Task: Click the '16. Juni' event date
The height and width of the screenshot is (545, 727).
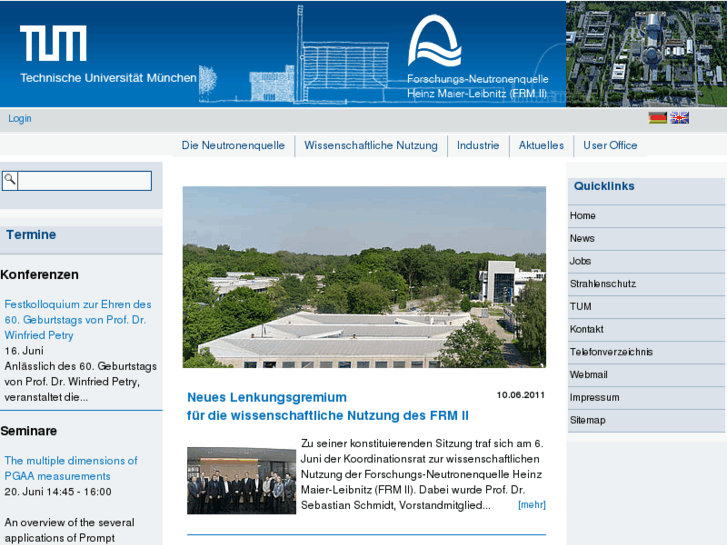Action: tap(24, 351)
